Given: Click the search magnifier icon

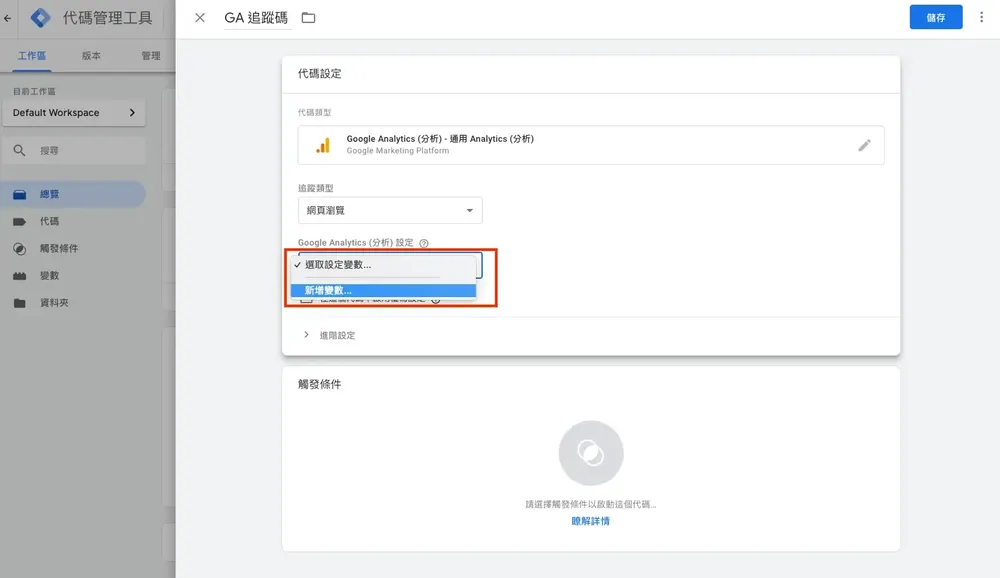Looking at the screenshot, I should [20, 151].
